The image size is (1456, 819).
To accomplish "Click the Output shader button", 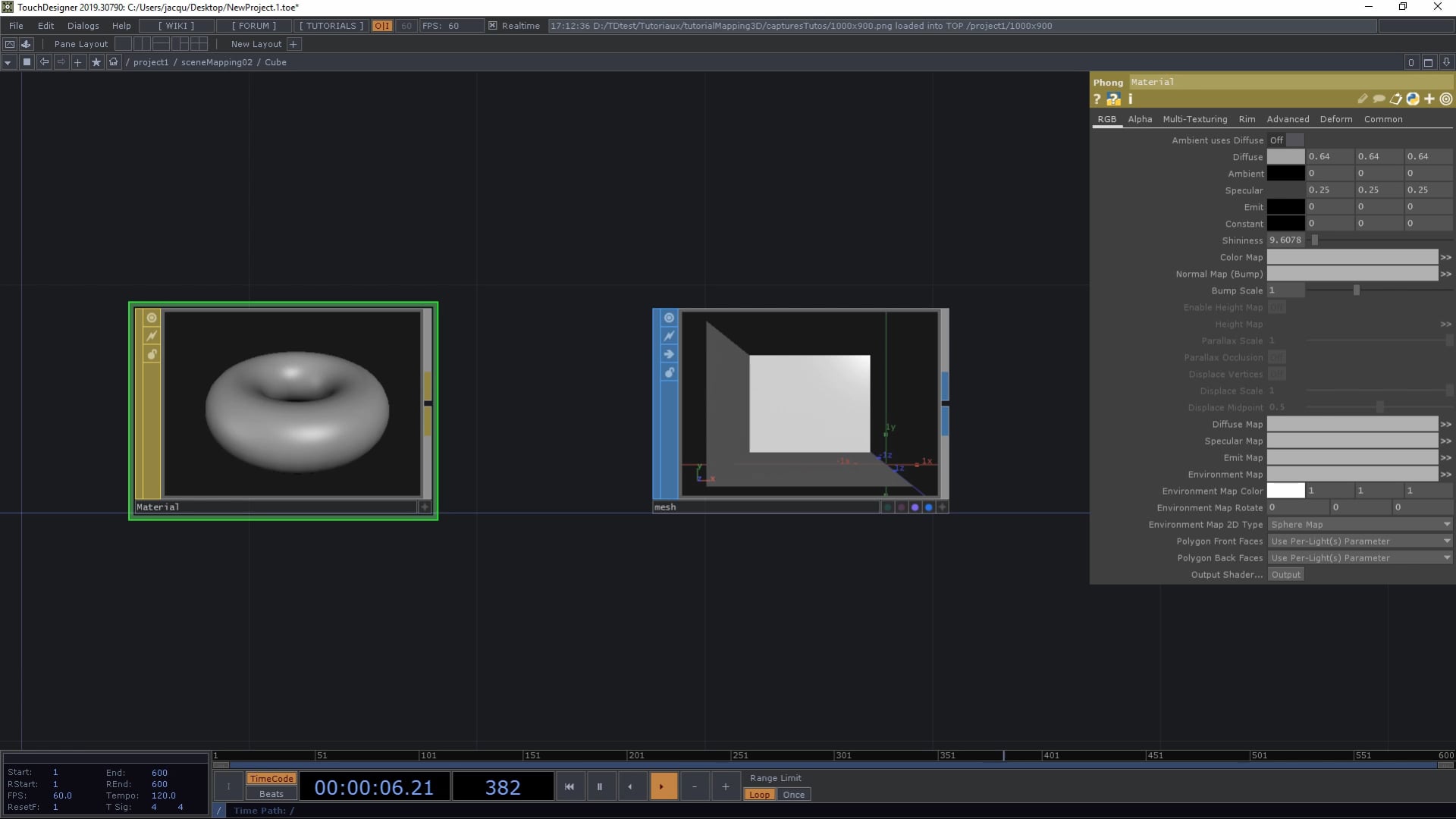I will 1285,575.
